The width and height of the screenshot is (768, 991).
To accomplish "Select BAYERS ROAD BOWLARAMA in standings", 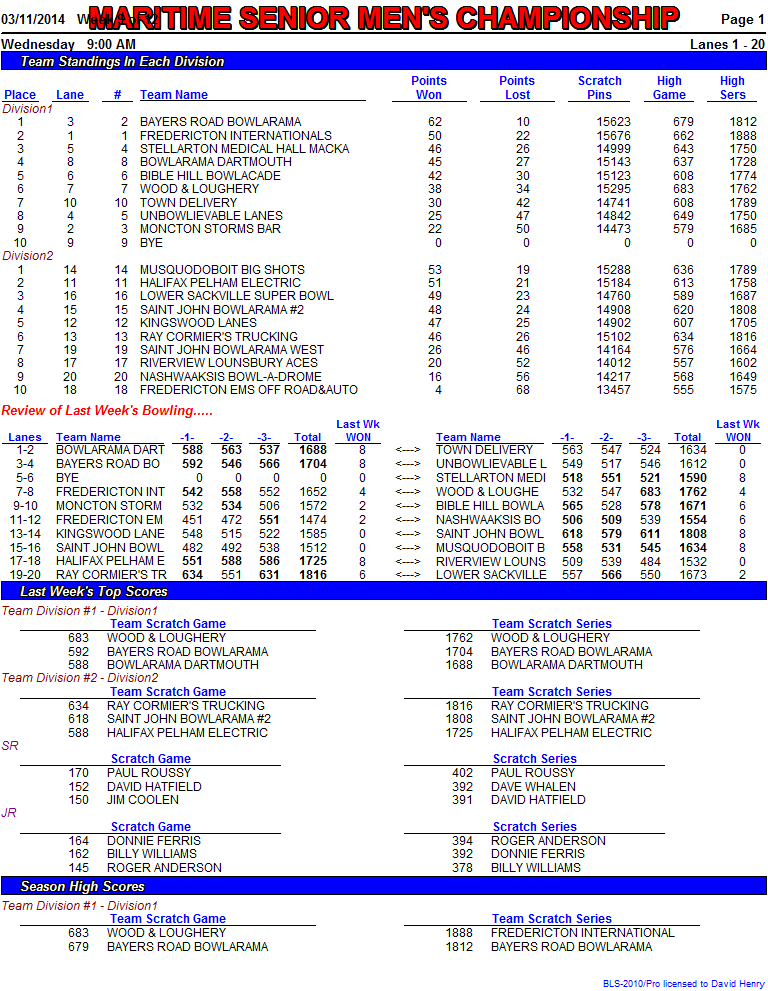I will click(221, 122).
